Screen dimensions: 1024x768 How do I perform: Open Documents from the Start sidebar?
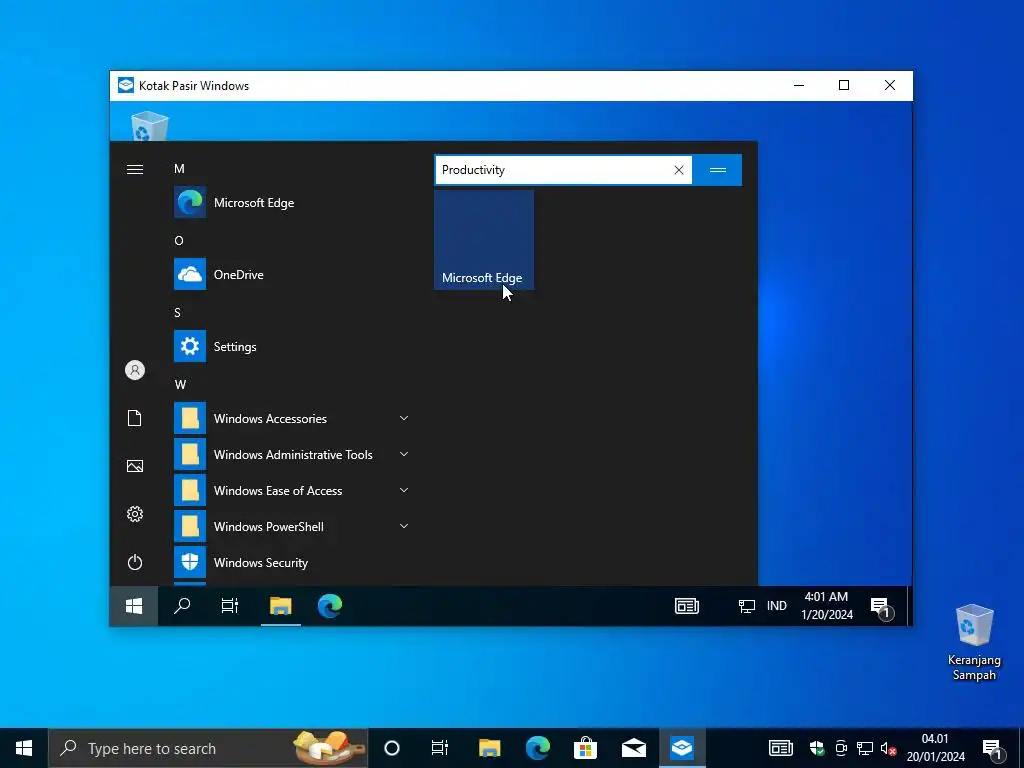coord(135,418)
